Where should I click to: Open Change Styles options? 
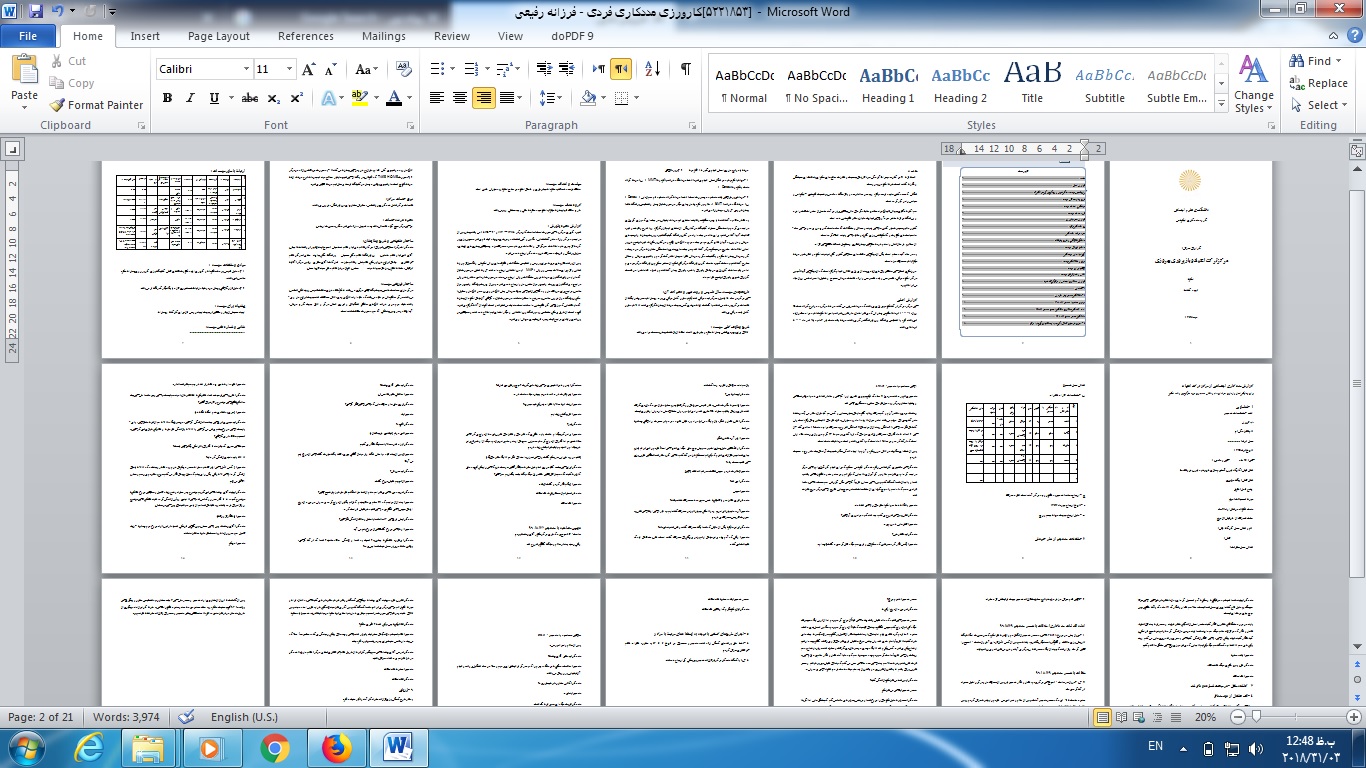click(1253, 83)
